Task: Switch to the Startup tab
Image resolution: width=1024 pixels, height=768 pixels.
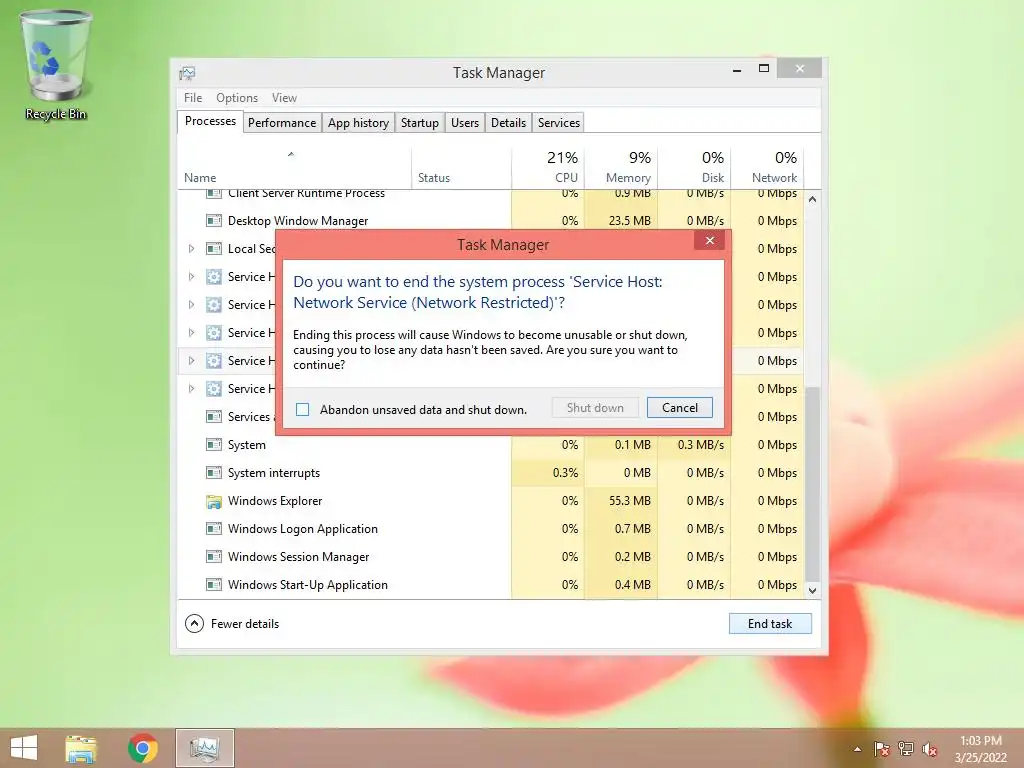Action: 420,123
